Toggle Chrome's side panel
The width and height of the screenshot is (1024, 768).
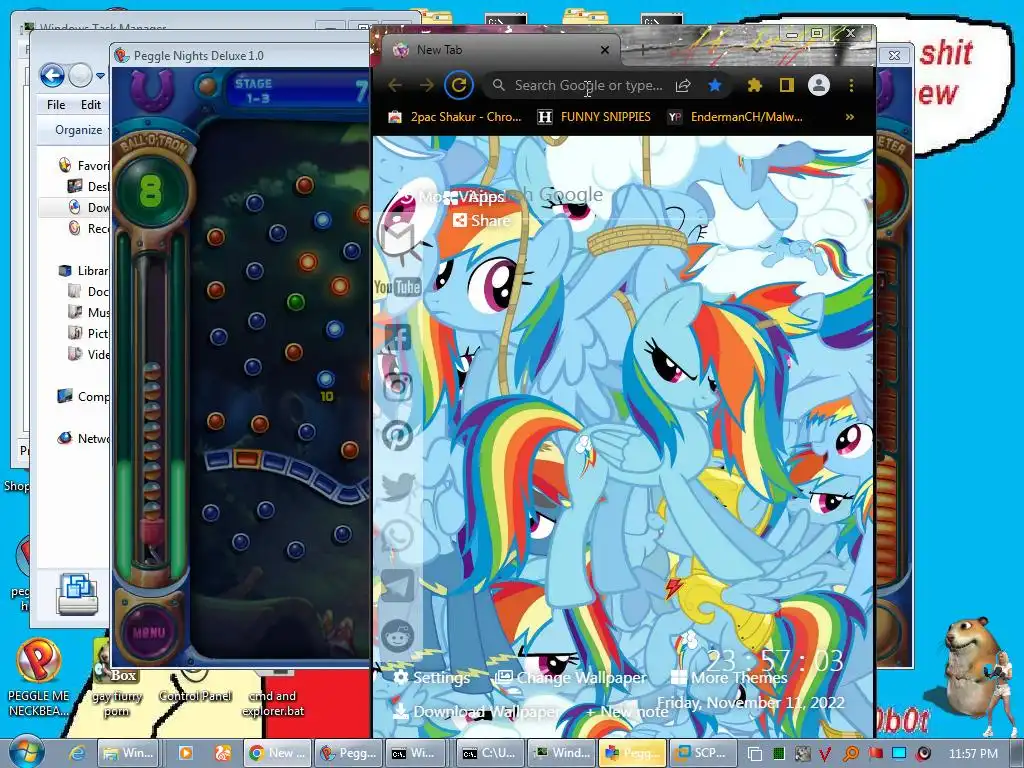786,85
